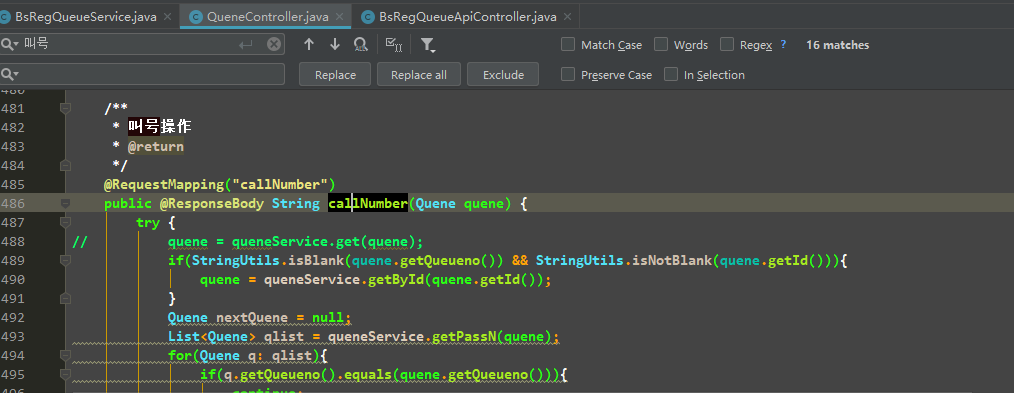Open the search filter funnel dropdown
Viewport: 1014px width, 393px height.
427,45
